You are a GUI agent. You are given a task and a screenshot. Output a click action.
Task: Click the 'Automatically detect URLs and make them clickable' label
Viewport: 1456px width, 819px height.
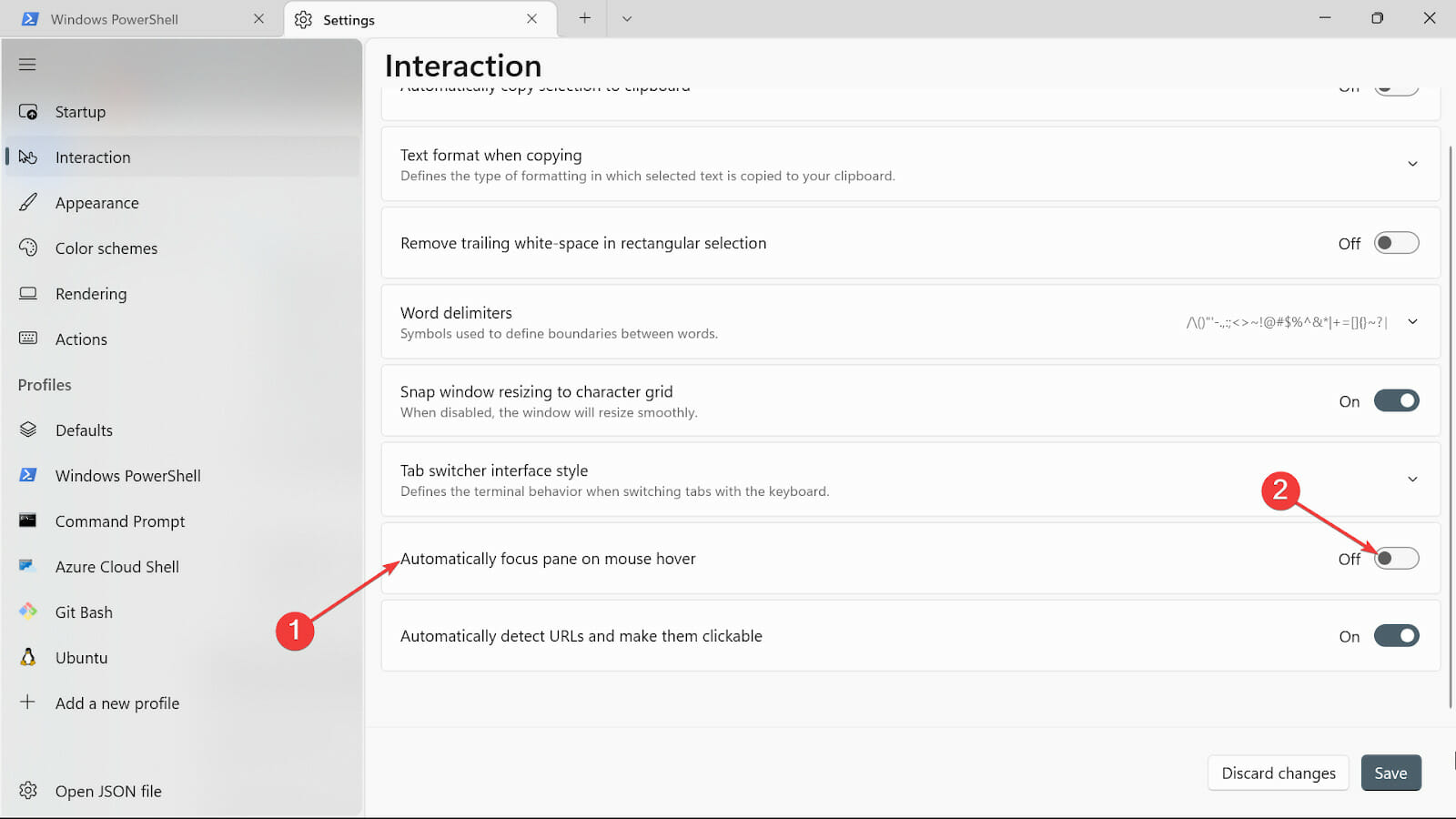pos(581,636)
